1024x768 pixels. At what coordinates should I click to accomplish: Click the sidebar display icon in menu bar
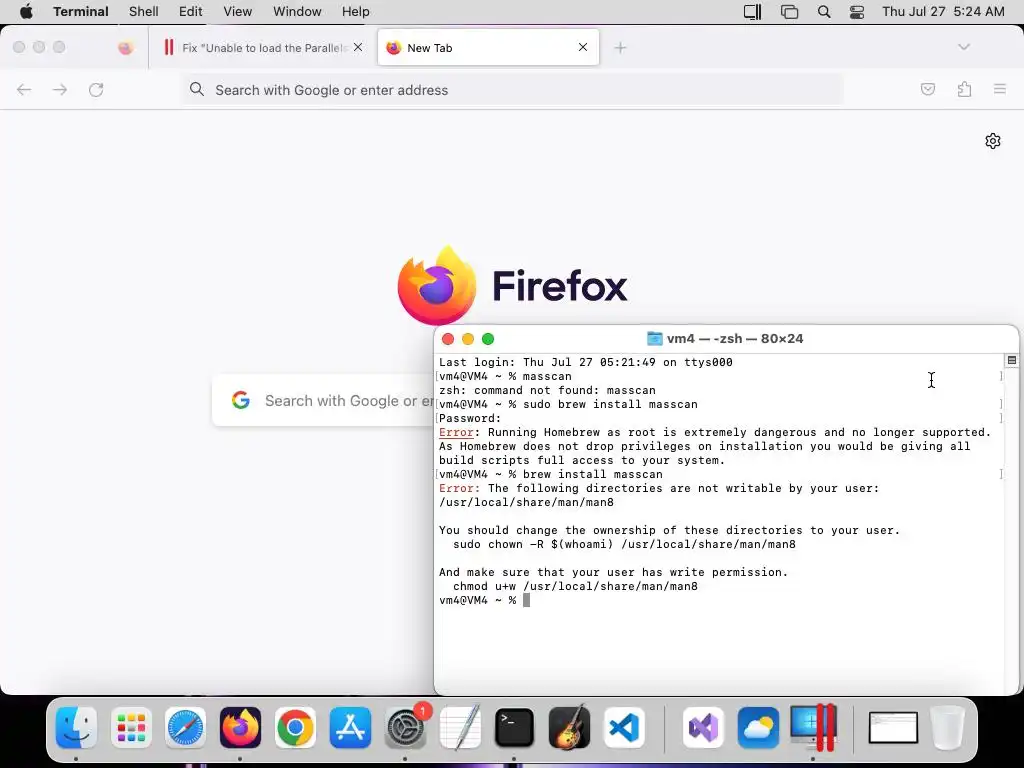point(752,11)
